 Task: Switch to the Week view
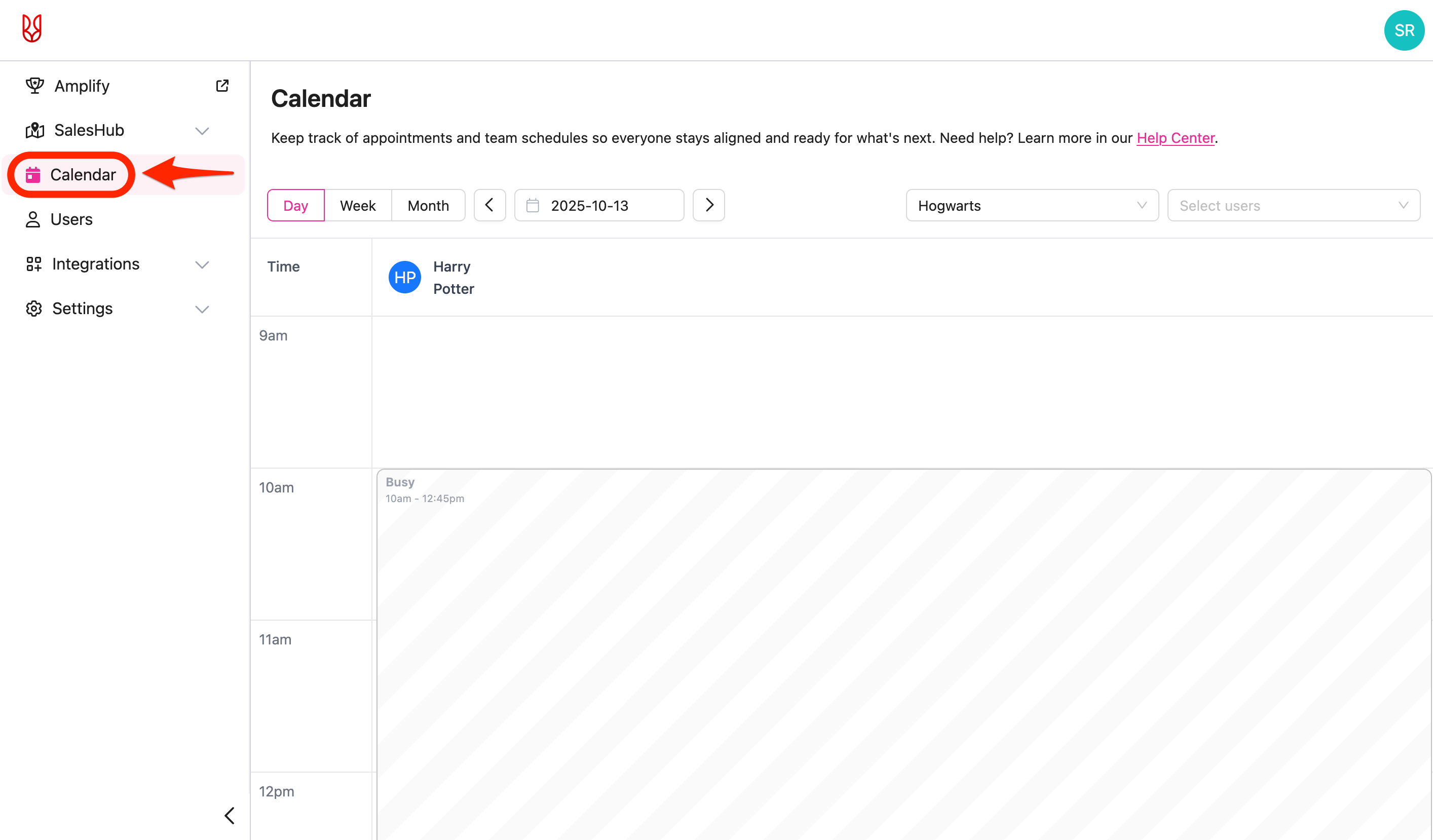pos(358,205)
